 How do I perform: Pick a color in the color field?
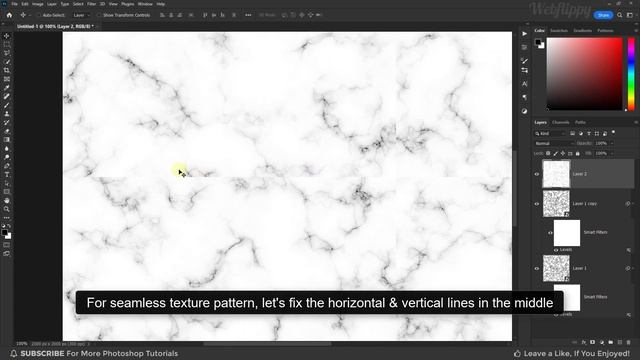(584, 74)
